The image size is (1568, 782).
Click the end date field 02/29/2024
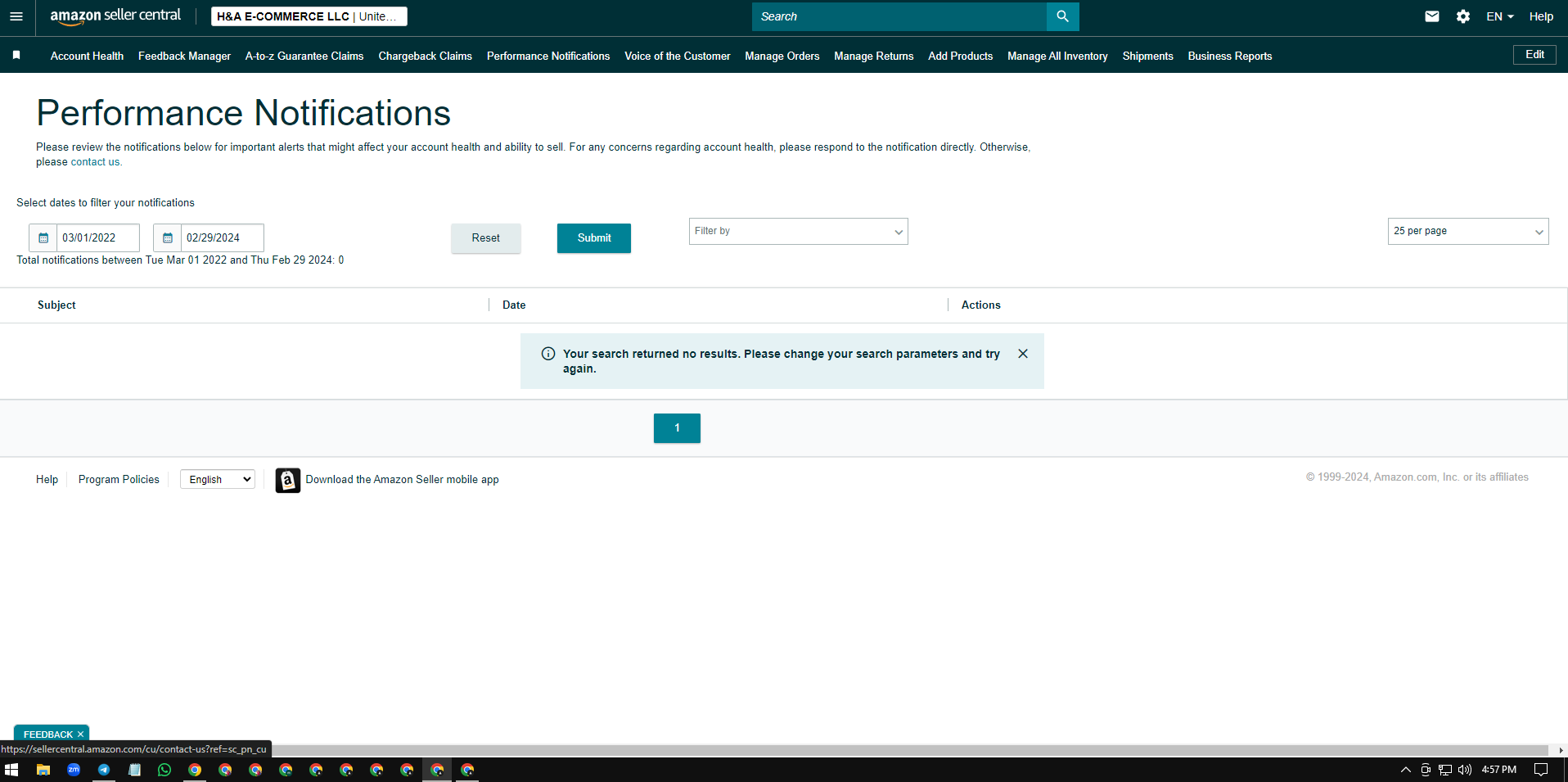click(223, 237)
